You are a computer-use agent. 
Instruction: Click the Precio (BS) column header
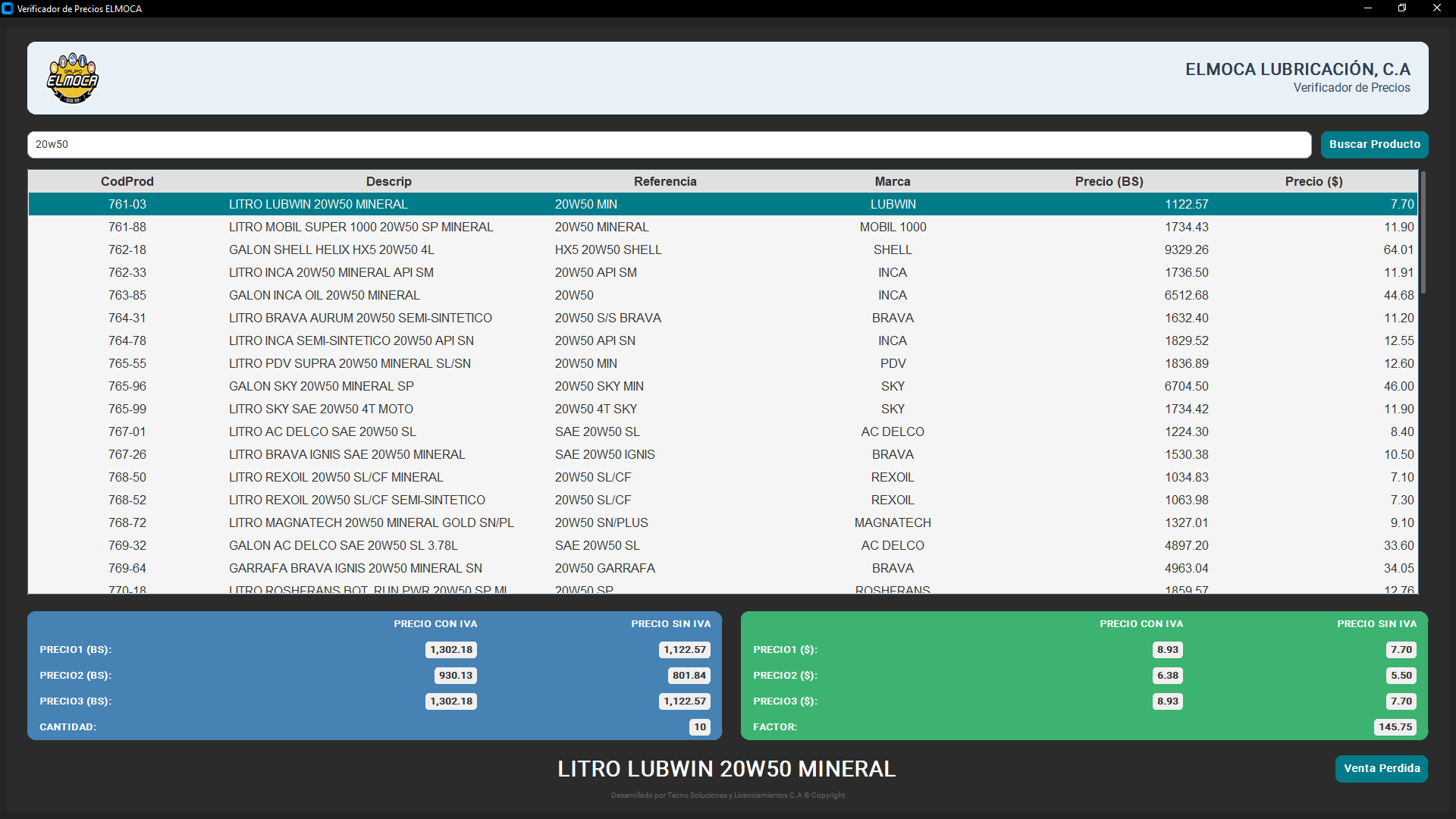click(x=1109, y=181)
